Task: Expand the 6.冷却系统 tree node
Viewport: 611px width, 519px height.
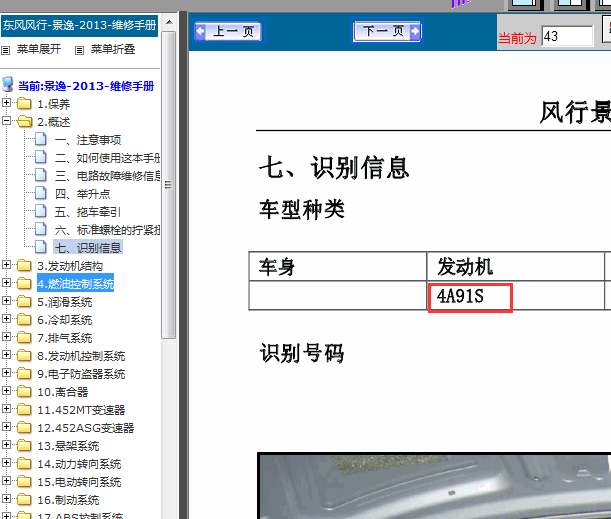Action: (x=6, y=318)
